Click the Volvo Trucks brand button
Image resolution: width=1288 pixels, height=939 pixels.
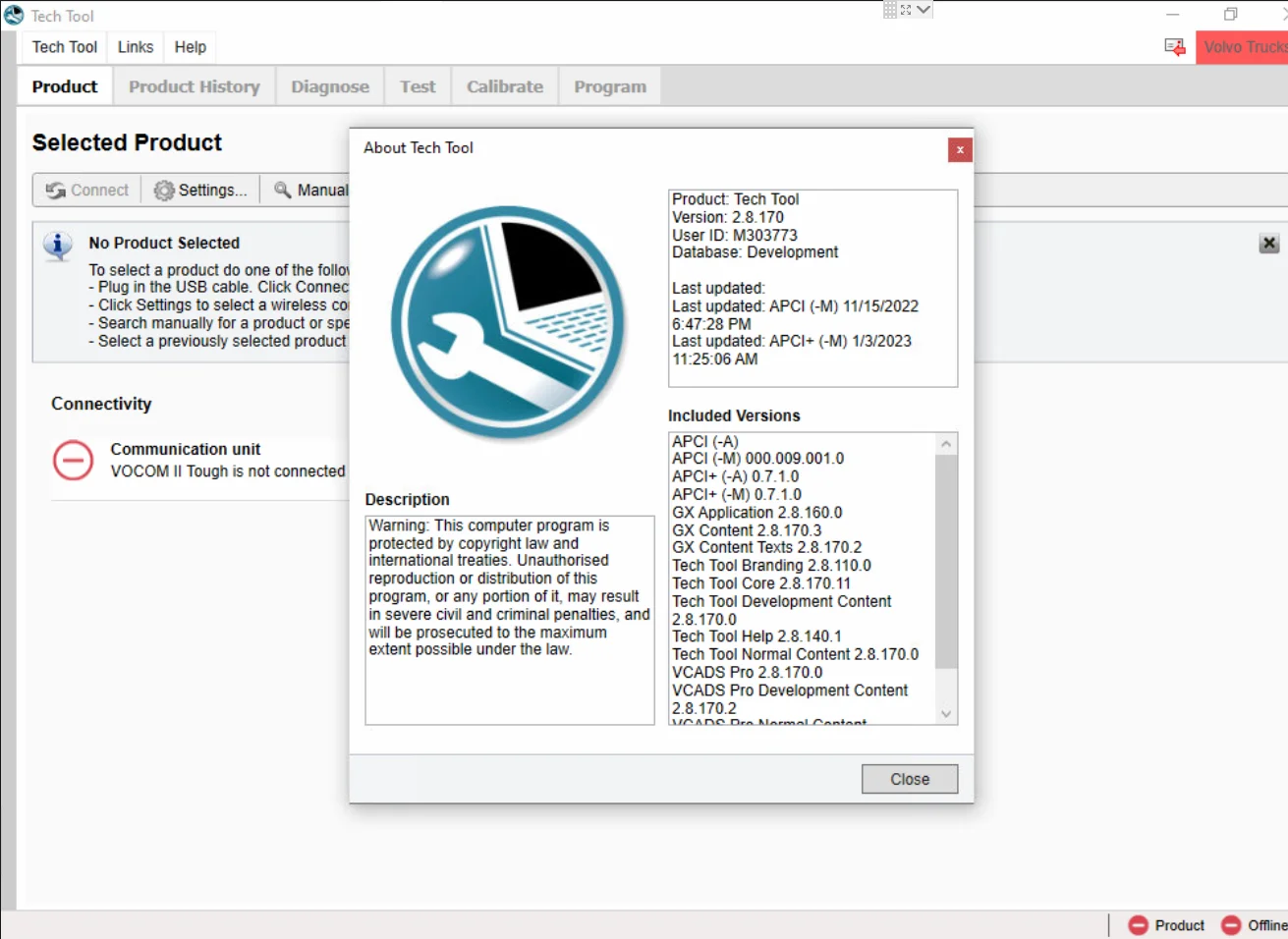(1242, 46)
